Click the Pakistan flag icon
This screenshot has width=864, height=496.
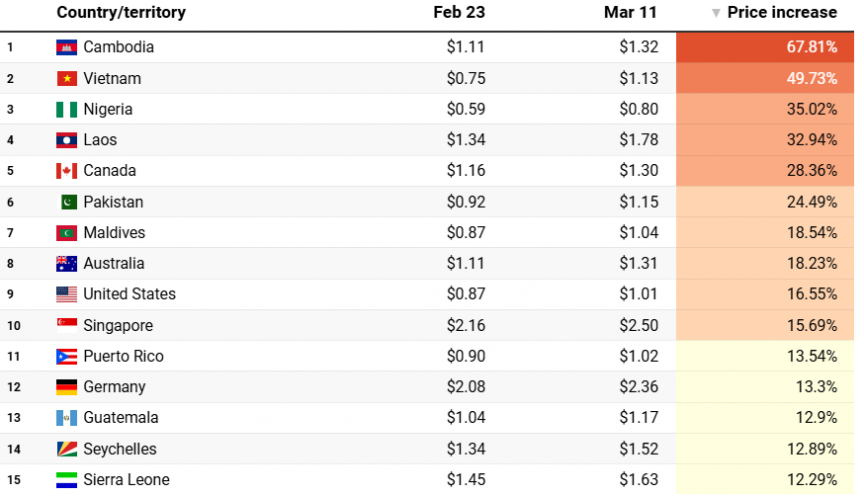66,202
